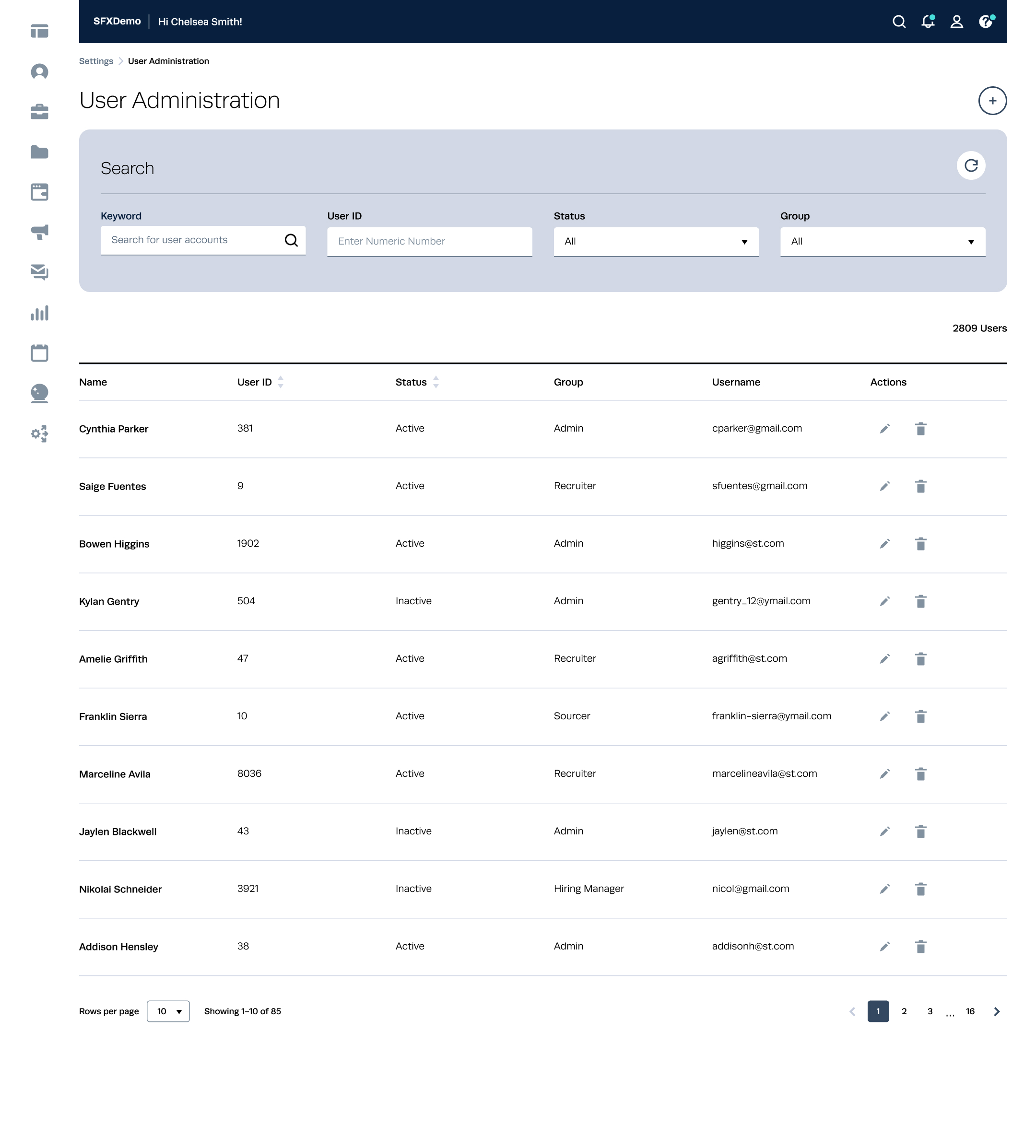Image resolution: width=1036 pixels, height=1148 pixels.
Task: Open the reports bar chart sidebar icon
Action: [x=39, y=313]
